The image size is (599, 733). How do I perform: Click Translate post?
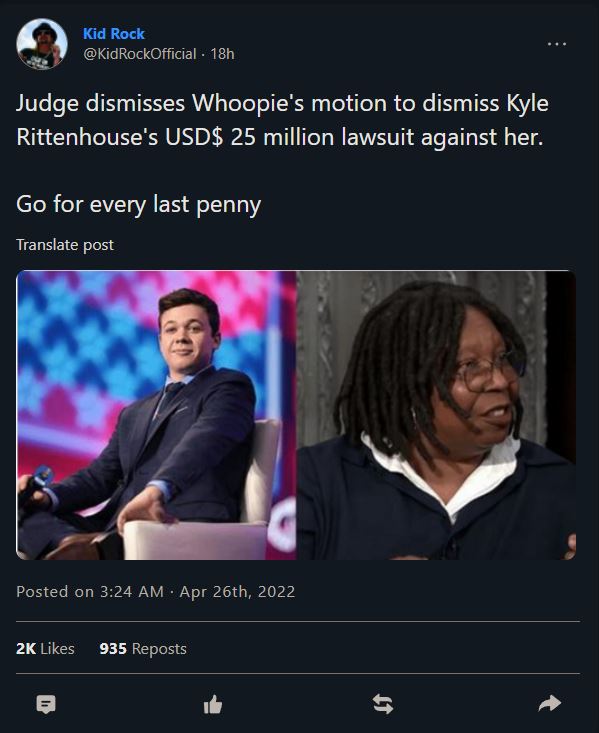pos(65,245)
